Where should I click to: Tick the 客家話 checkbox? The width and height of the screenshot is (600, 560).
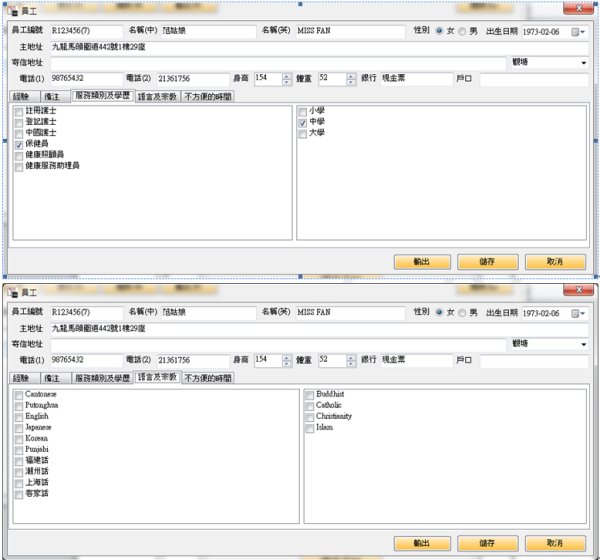pyautogui.click(x=19, y=495)
